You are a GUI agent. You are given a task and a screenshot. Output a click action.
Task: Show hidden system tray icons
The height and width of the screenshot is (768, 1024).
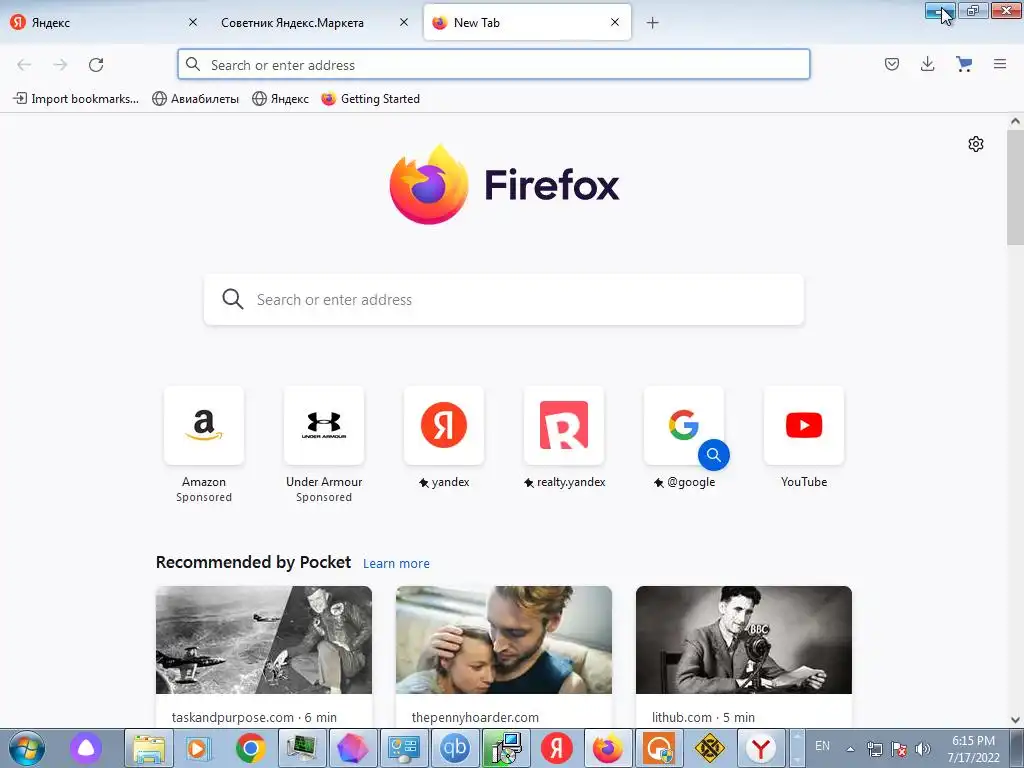850,749
